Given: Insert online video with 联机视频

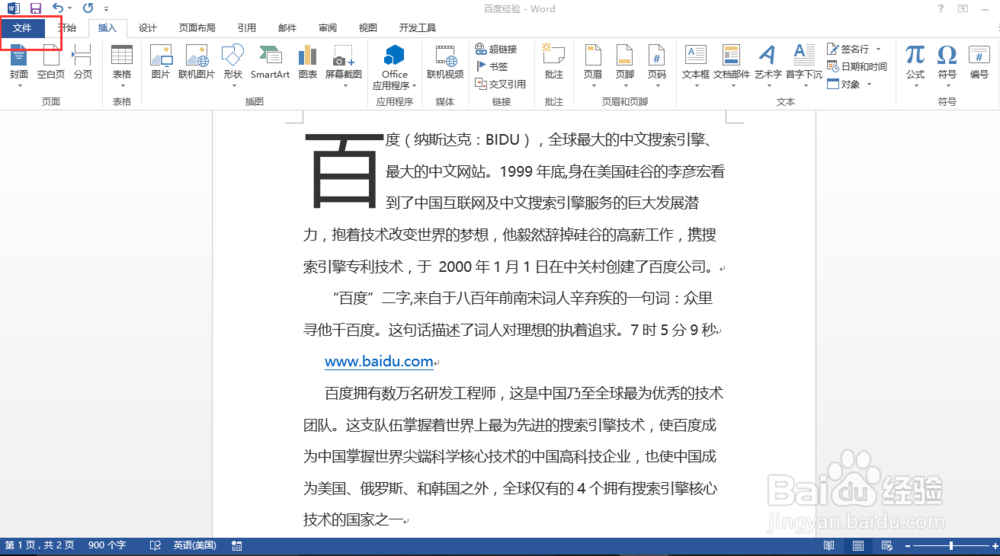Looking at the screenshot, I should click(x=445, y=62).
